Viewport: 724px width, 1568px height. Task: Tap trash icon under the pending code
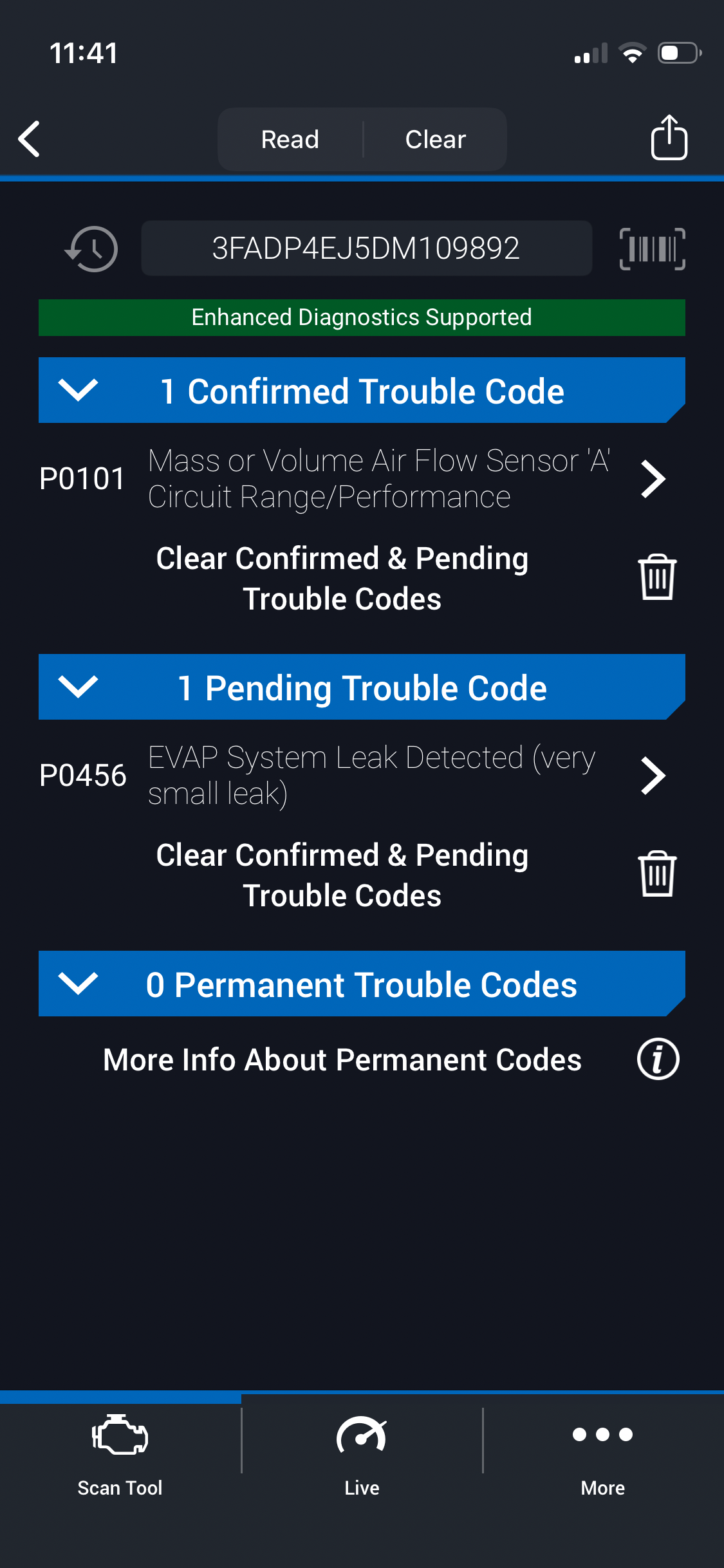(656, 874)
